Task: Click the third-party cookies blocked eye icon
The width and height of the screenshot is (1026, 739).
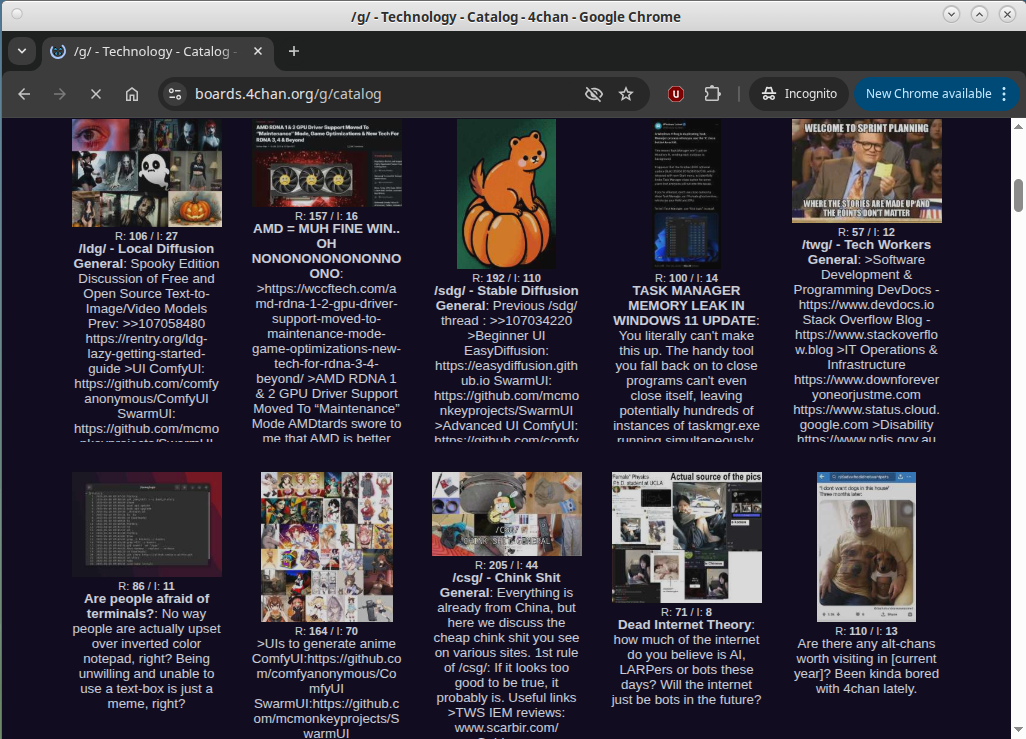Action: (x=593, y=94)
